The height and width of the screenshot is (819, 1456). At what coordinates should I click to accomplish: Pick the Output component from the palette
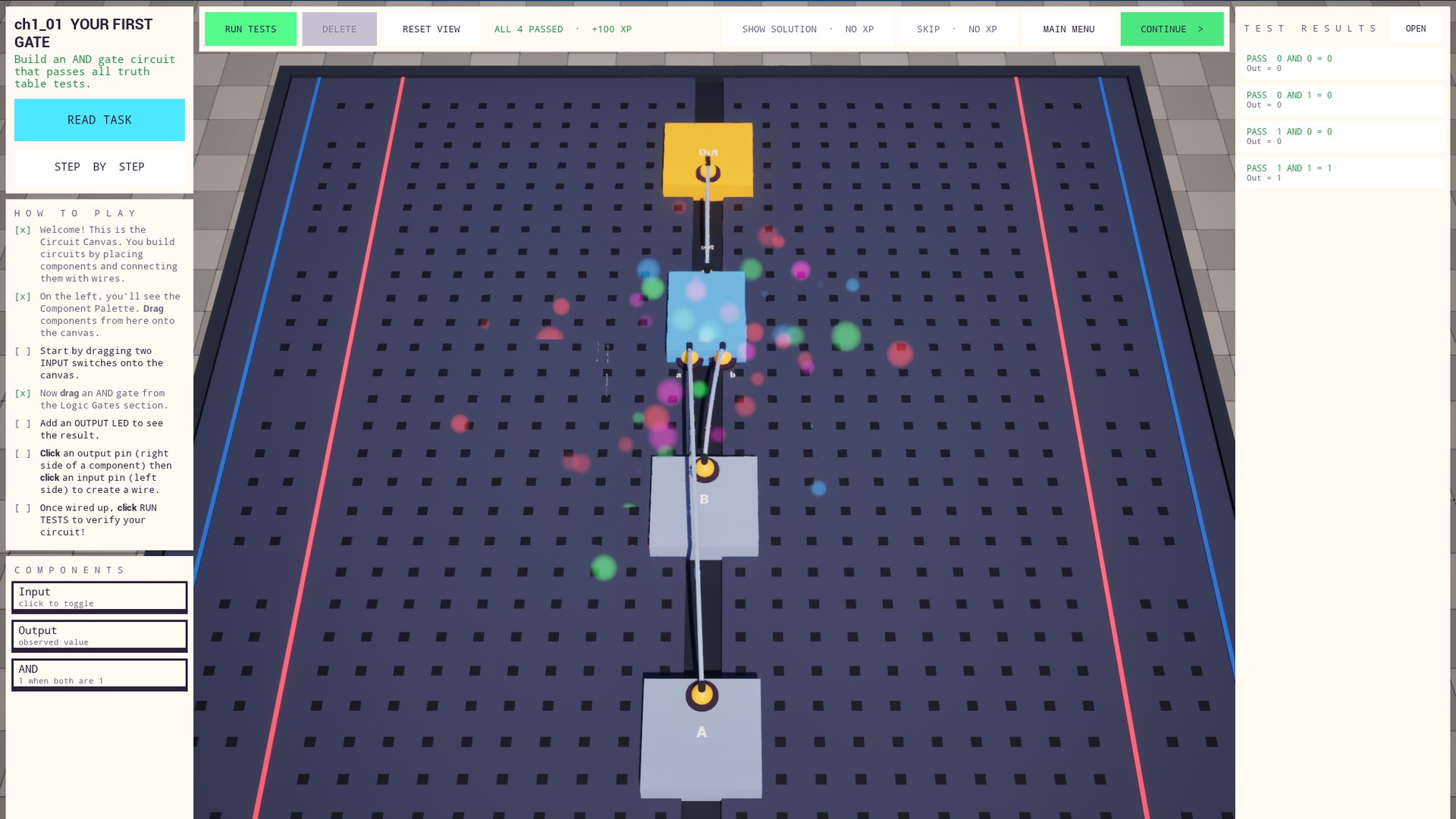point(99,635)
